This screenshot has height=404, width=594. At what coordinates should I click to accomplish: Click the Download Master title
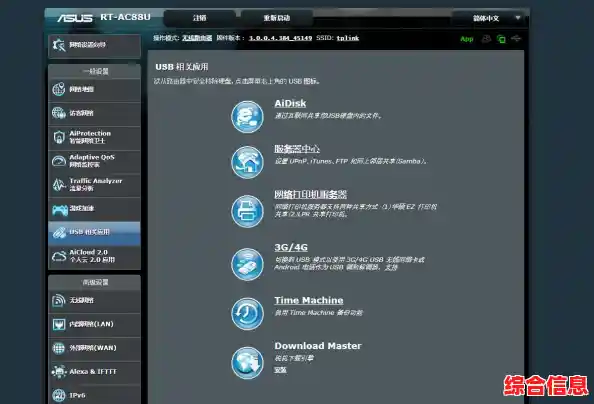[318, 346]
